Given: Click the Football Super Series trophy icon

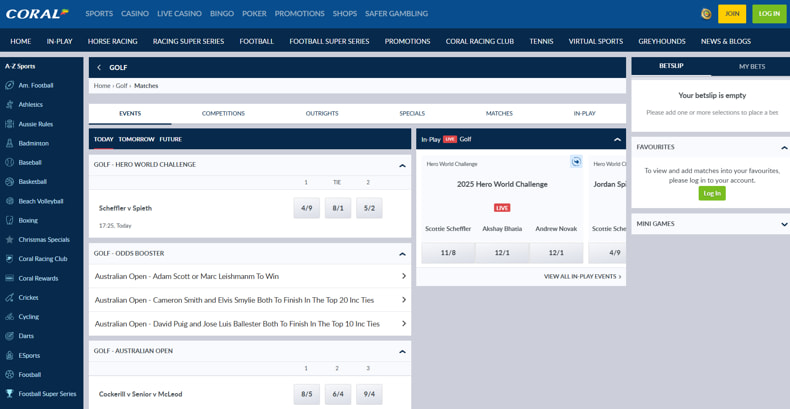Looking at the screenshot, I should [x=9, y=394].
